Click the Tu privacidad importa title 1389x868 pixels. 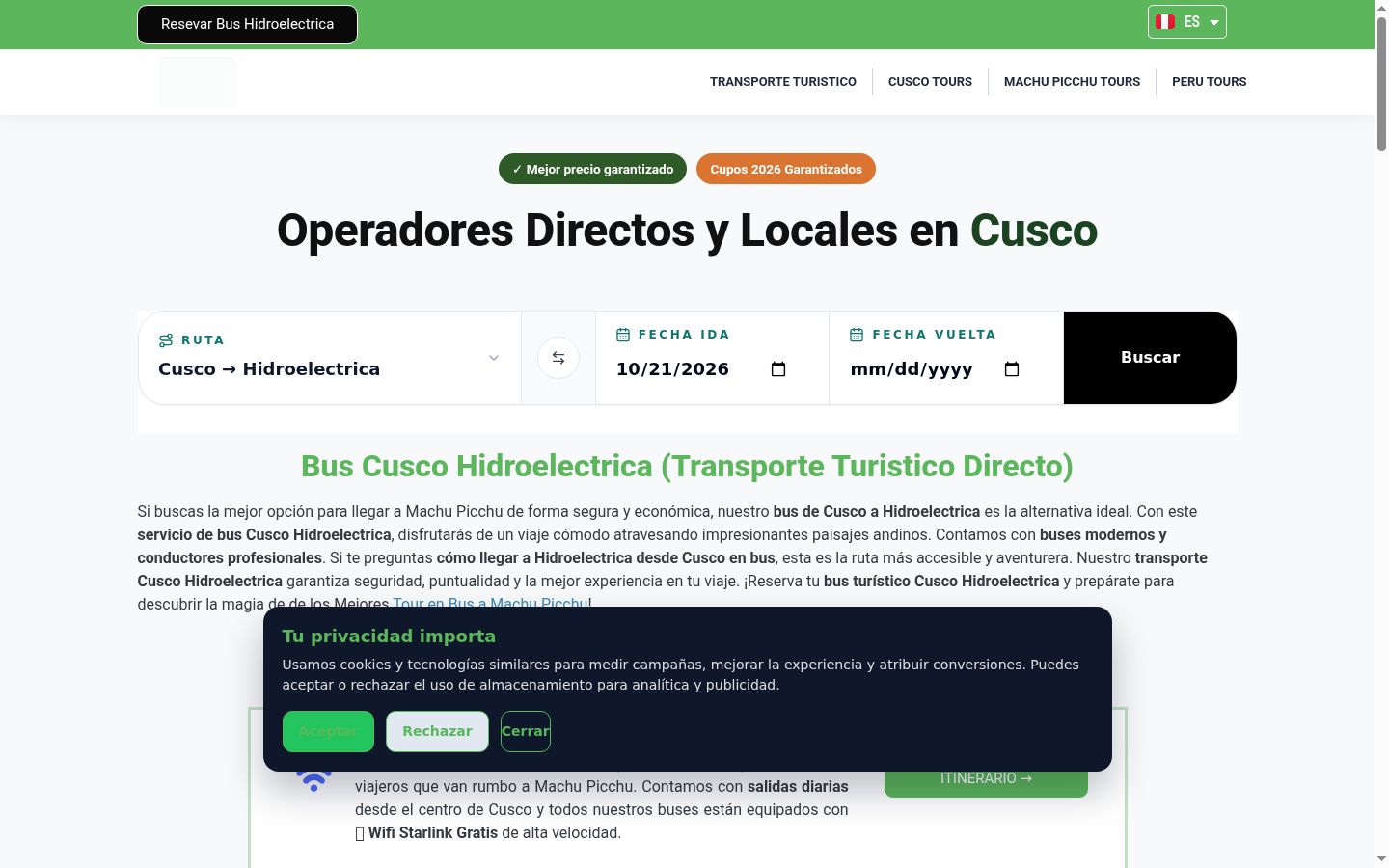point(389,637)
